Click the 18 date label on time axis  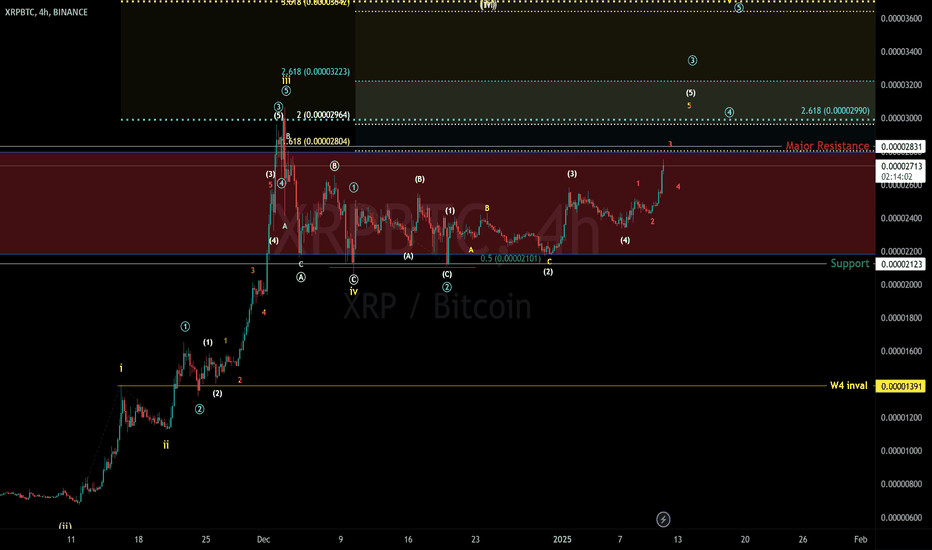(138, 539)
